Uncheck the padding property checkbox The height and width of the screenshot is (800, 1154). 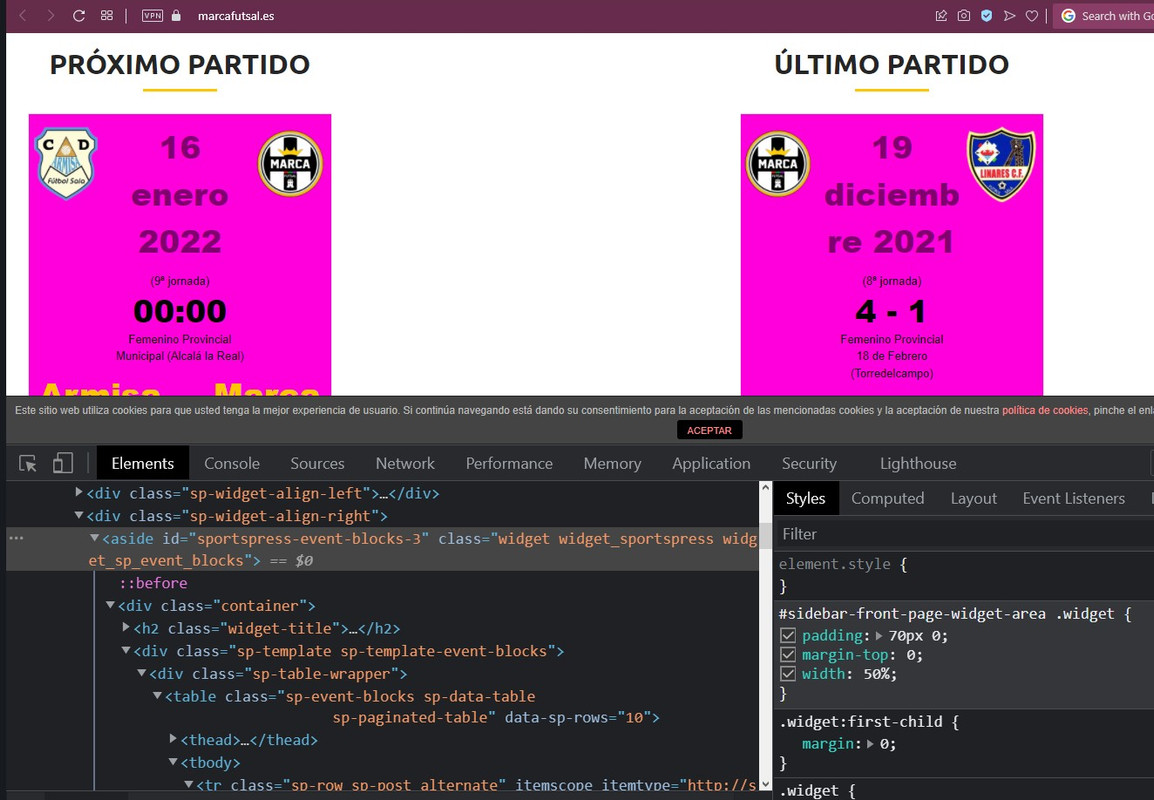[x=788, y=635]
